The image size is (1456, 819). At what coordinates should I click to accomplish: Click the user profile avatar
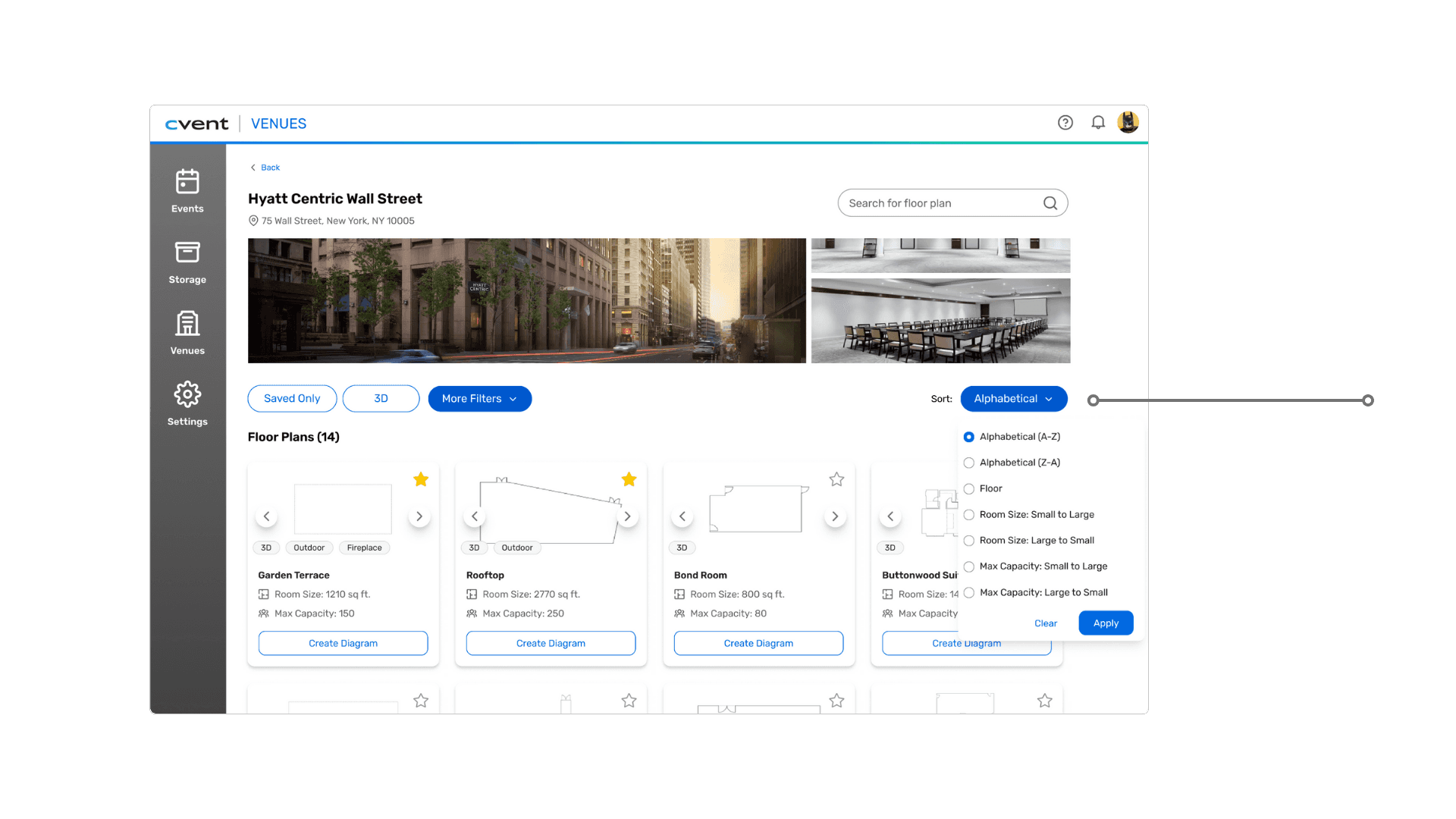click(x=1128, y=122)
